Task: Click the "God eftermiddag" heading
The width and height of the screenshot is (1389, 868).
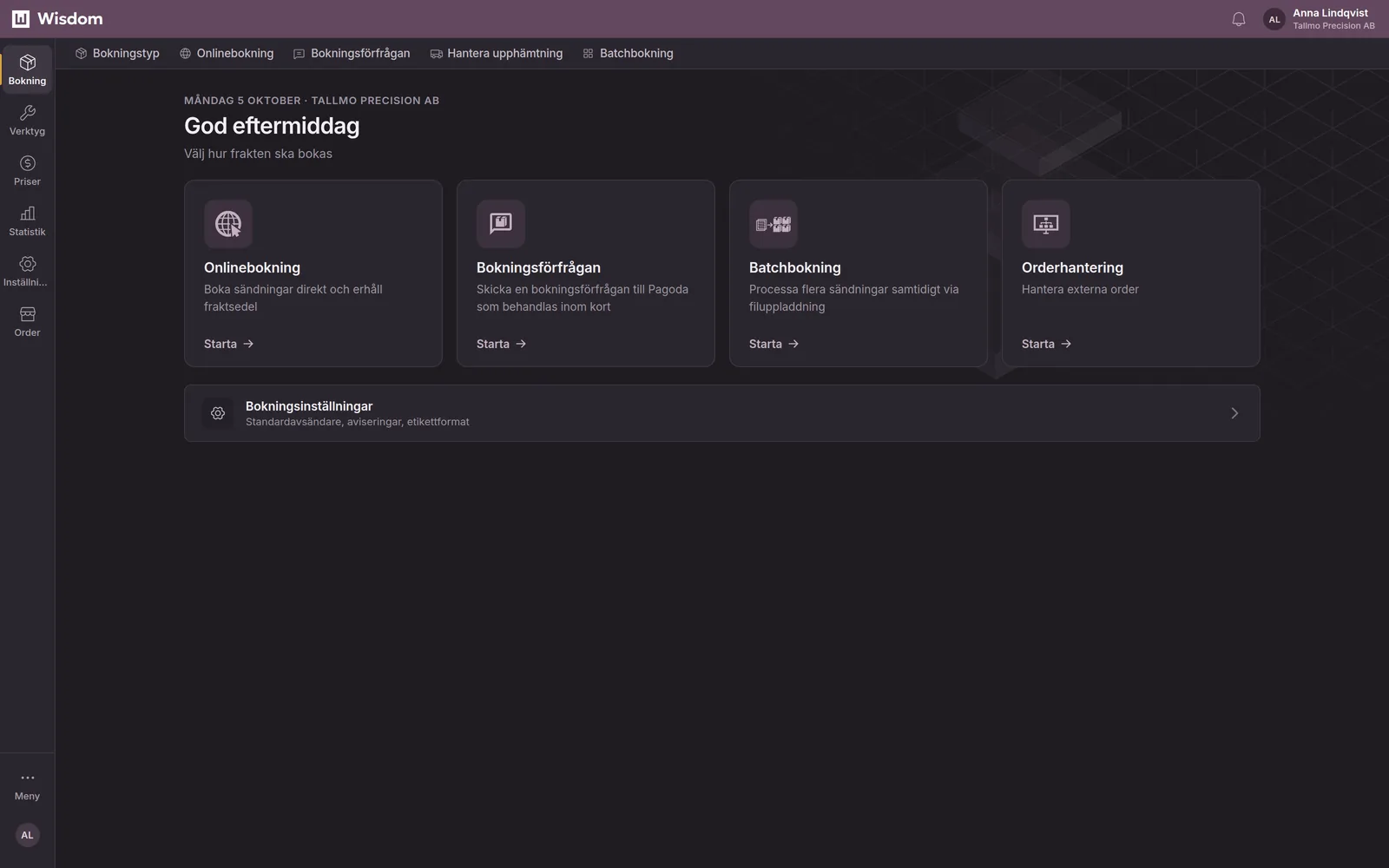Action: pos(272,126)
